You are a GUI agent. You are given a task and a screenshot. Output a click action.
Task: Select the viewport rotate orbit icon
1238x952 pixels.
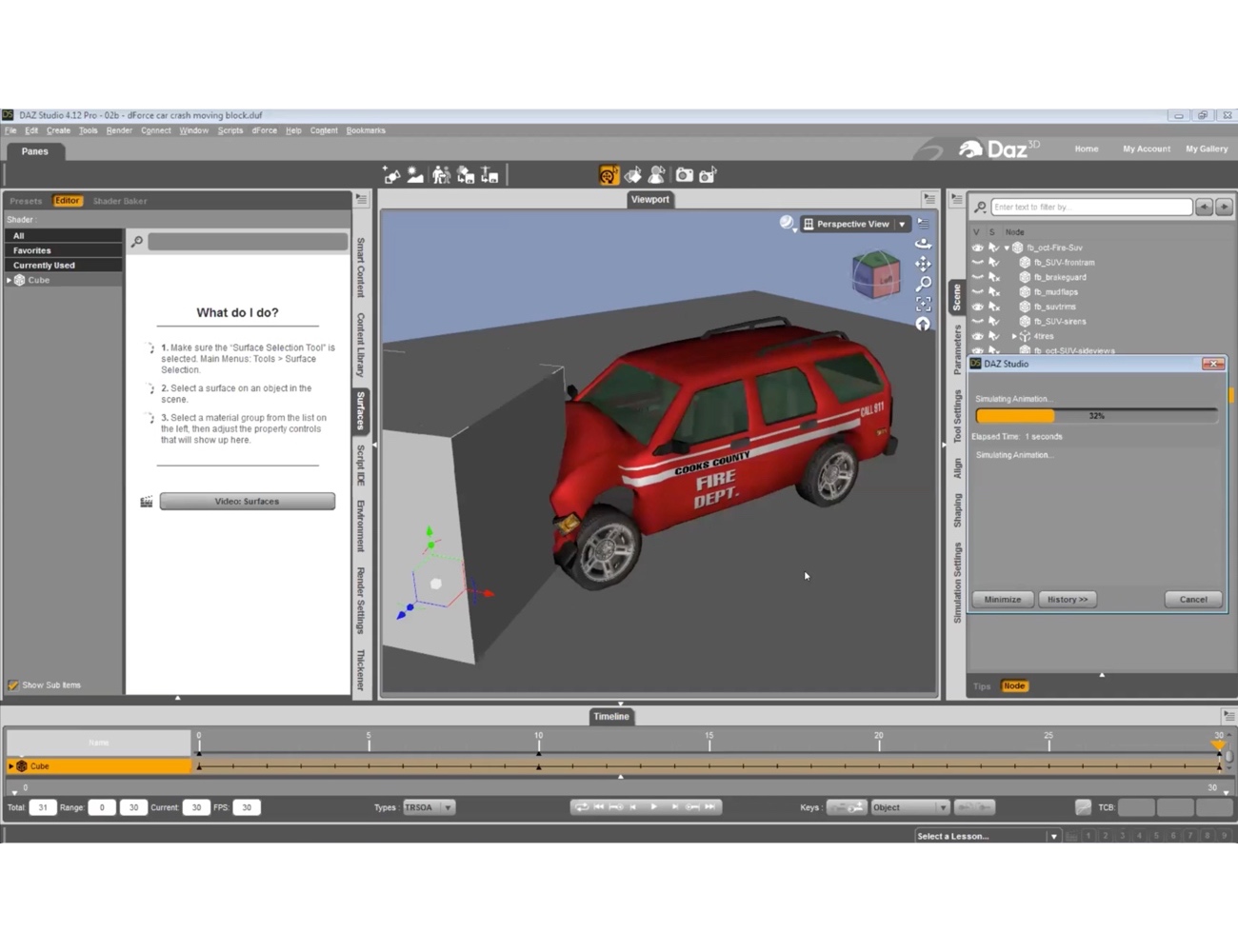pyautogui.click(x=922, y=243)
